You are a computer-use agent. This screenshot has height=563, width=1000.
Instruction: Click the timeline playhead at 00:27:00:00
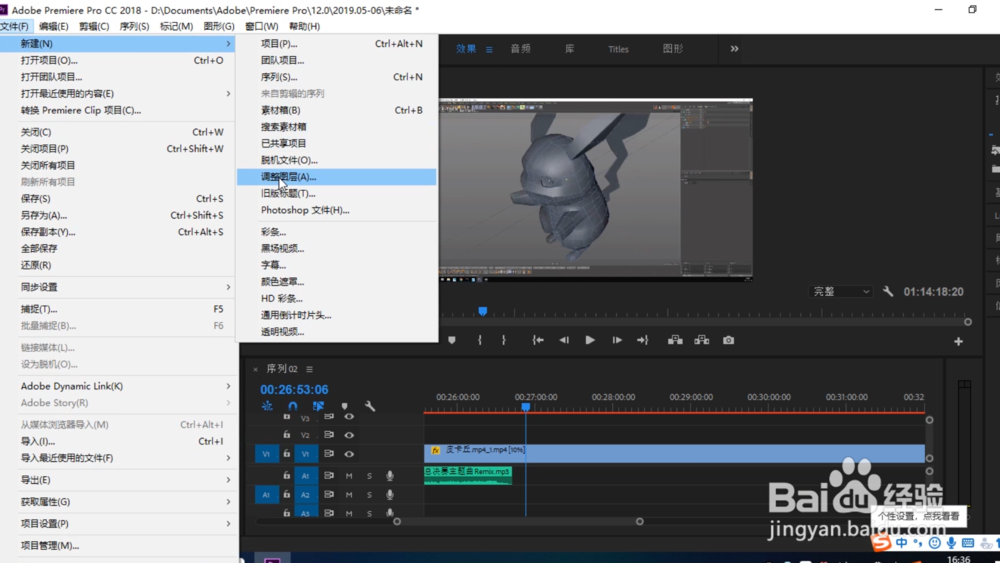[x=526, y=407]
